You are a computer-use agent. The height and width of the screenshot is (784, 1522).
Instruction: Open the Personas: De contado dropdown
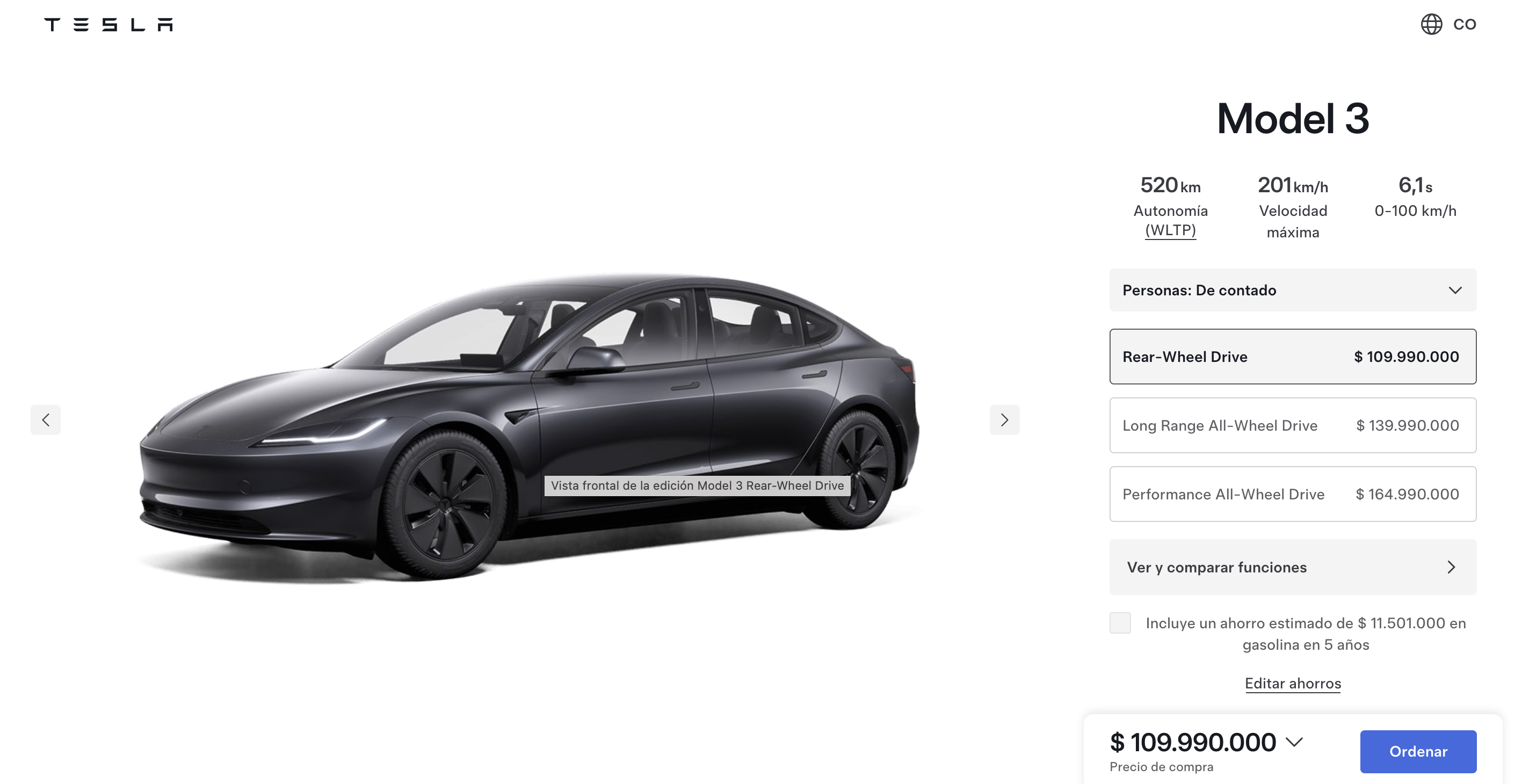1293,290
